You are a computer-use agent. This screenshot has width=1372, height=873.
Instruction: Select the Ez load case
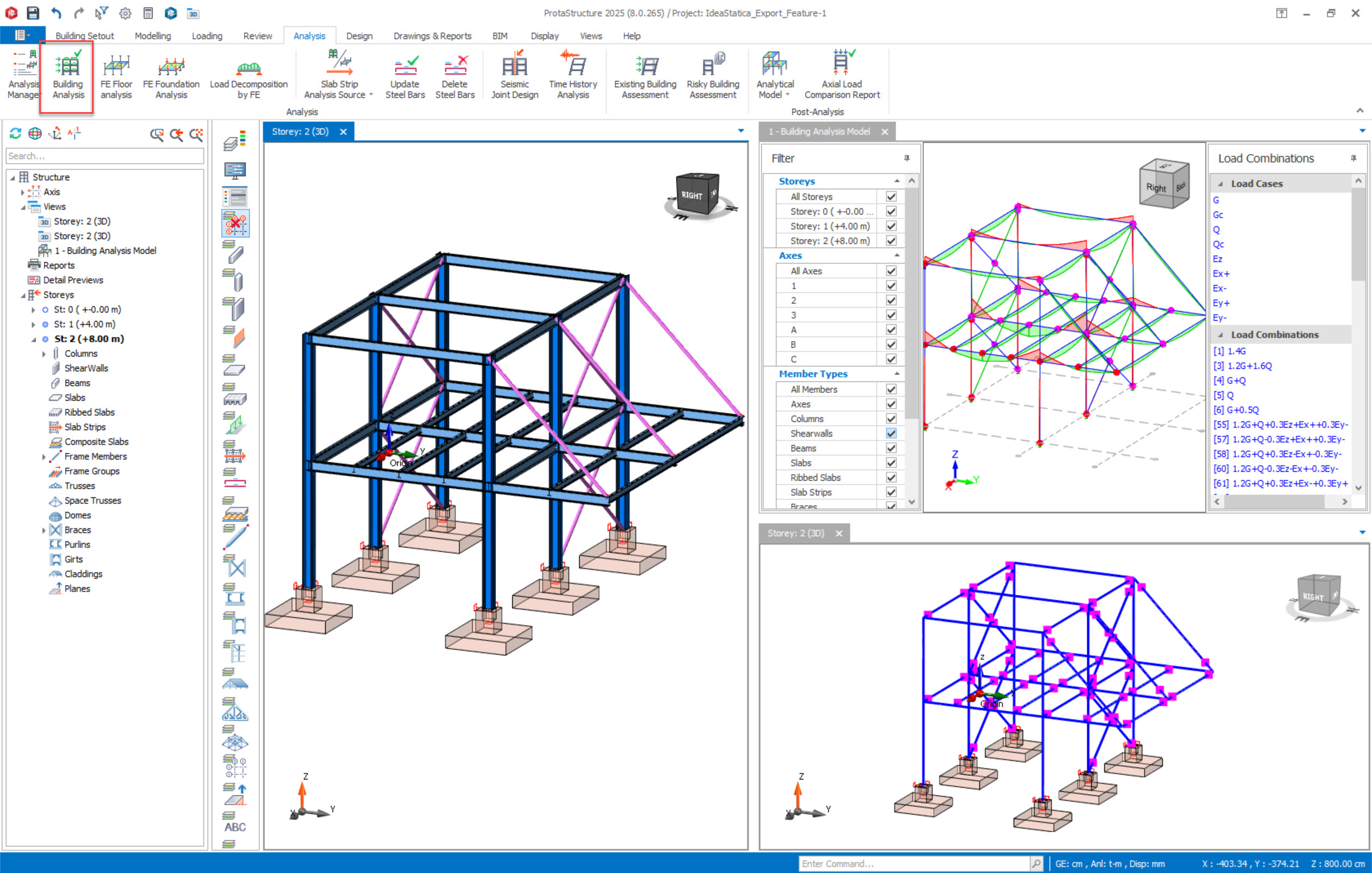coord(1217,259)
